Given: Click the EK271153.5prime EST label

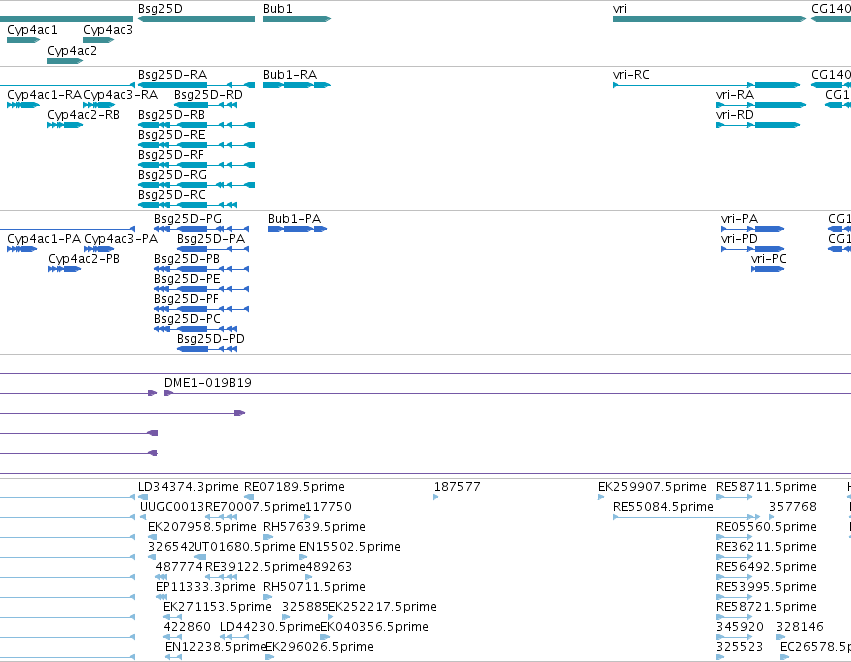Looking at the screenshot, I should click(x=217, y=607).
